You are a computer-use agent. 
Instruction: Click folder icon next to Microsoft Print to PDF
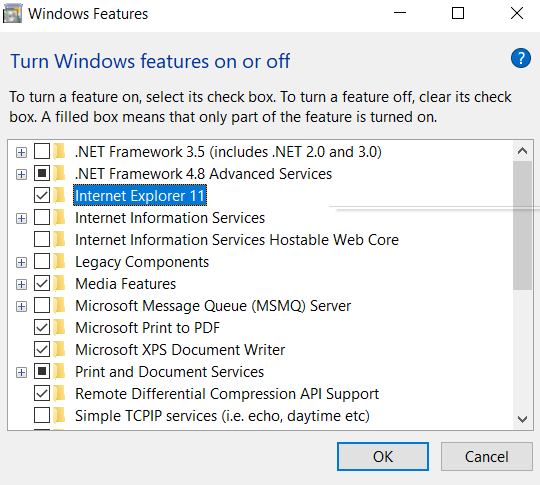point(60,328)
